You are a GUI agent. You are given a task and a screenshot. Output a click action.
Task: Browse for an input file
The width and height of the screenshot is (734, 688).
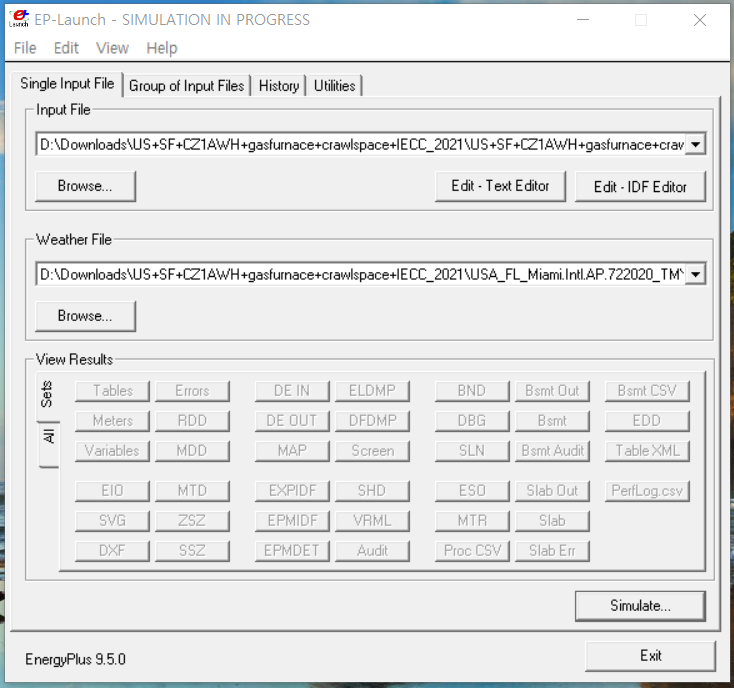(85, 186)
